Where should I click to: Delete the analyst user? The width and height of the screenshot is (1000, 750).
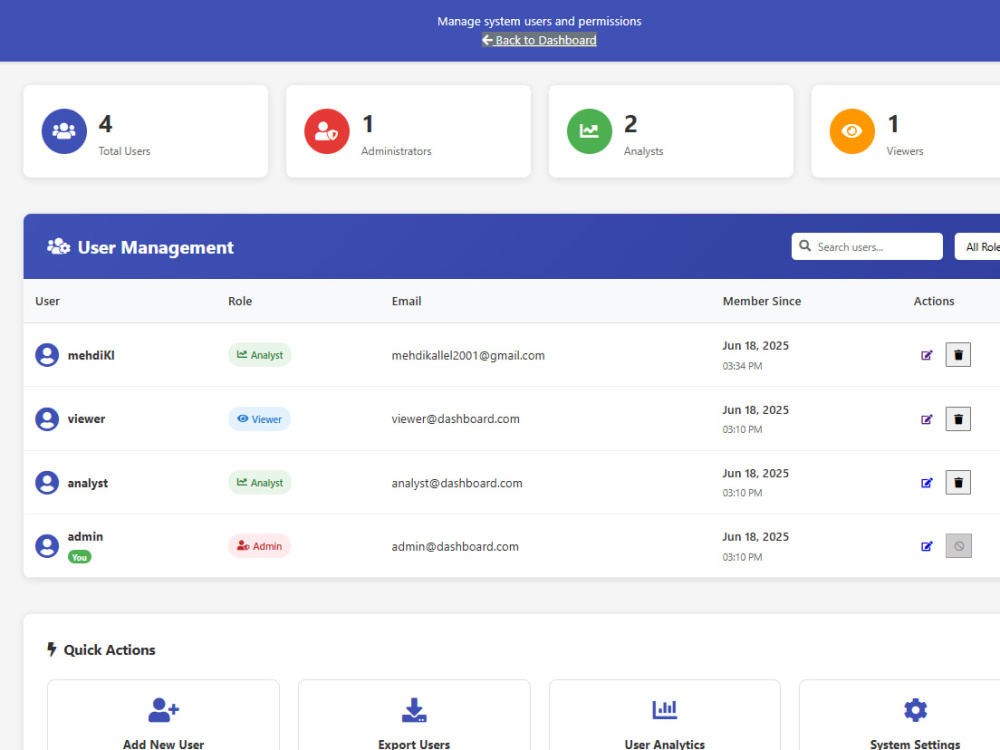958,483
